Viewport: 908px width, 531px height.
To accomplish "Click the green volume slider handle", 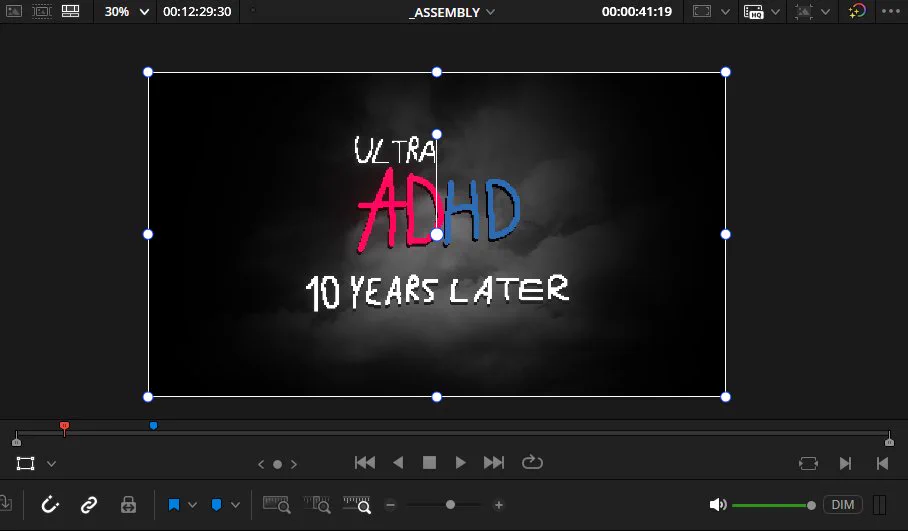I will coord(811,506).
